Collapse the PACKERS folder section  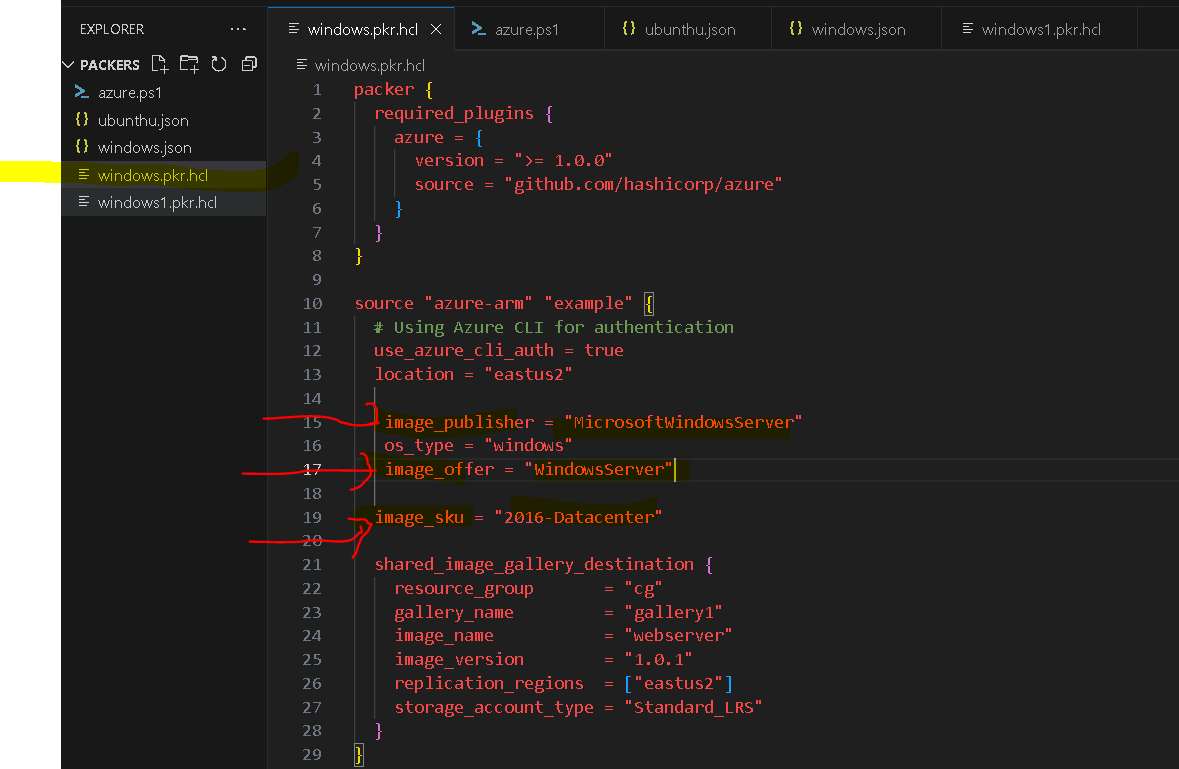(68, 65)
